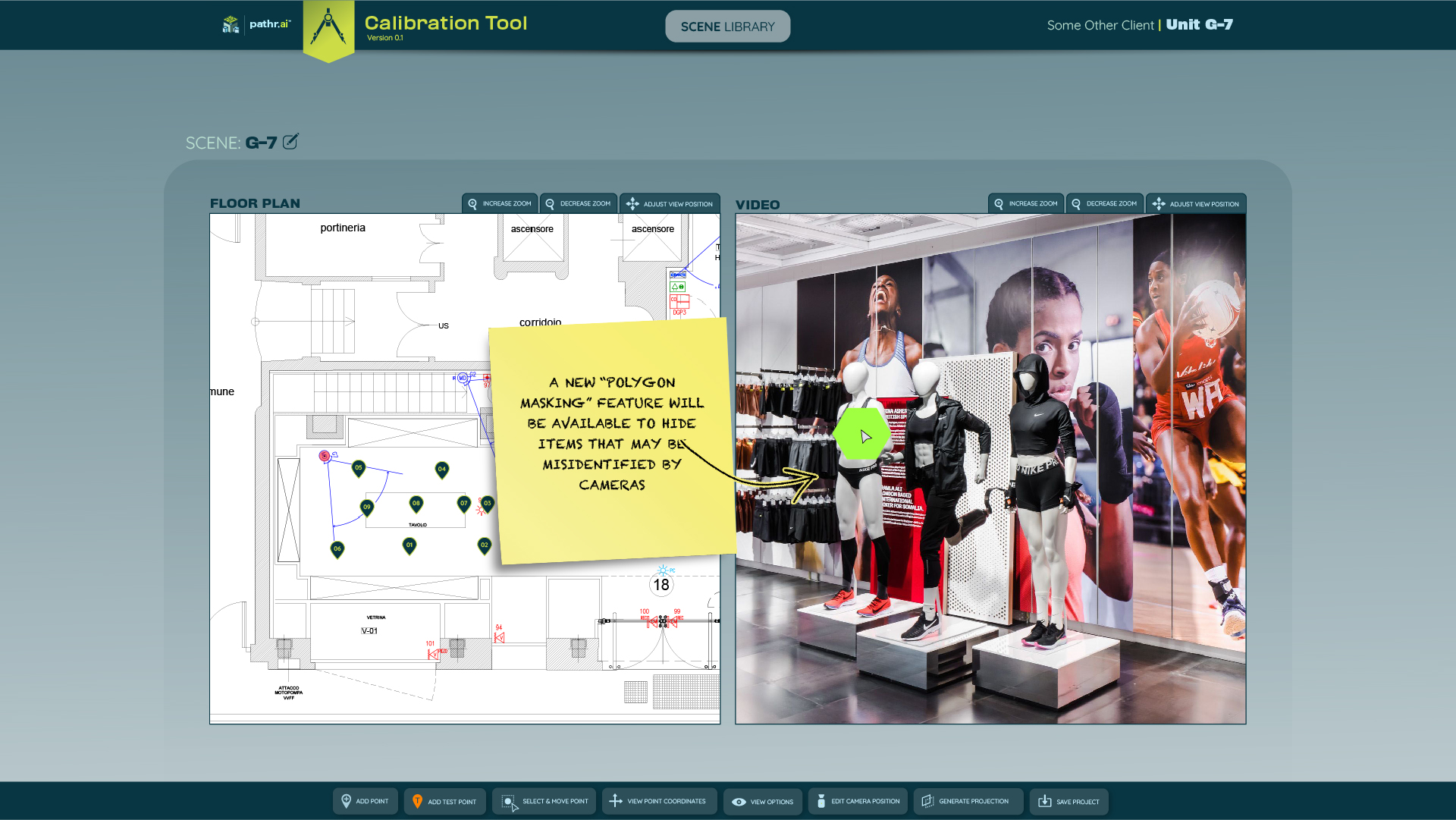Viewport: 1456px width, 820px height.
Task: Click the Save Project button
Action: point(1068,801)
